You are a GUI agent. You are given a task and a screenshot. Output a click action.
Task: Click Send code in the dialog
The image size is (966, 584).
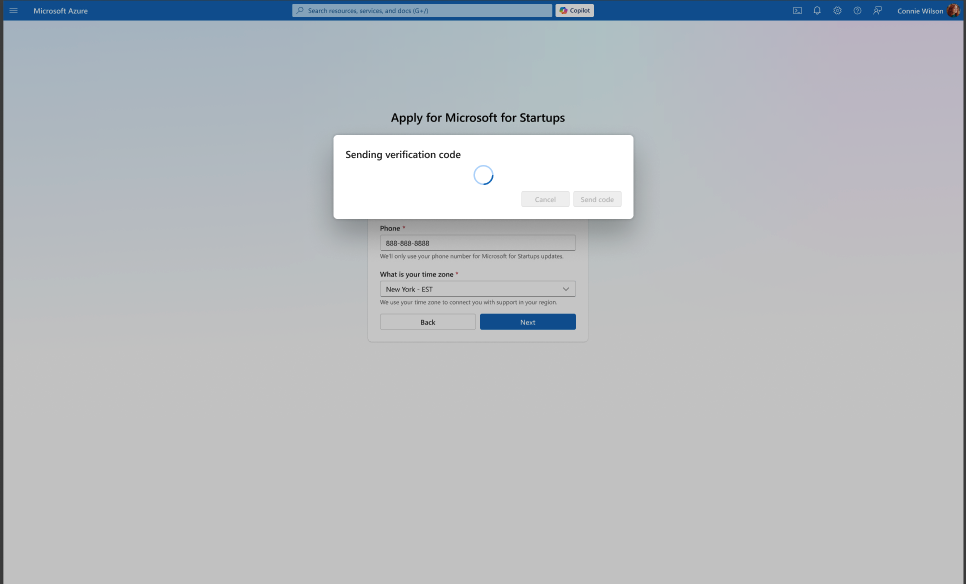[x=597, y=199]
